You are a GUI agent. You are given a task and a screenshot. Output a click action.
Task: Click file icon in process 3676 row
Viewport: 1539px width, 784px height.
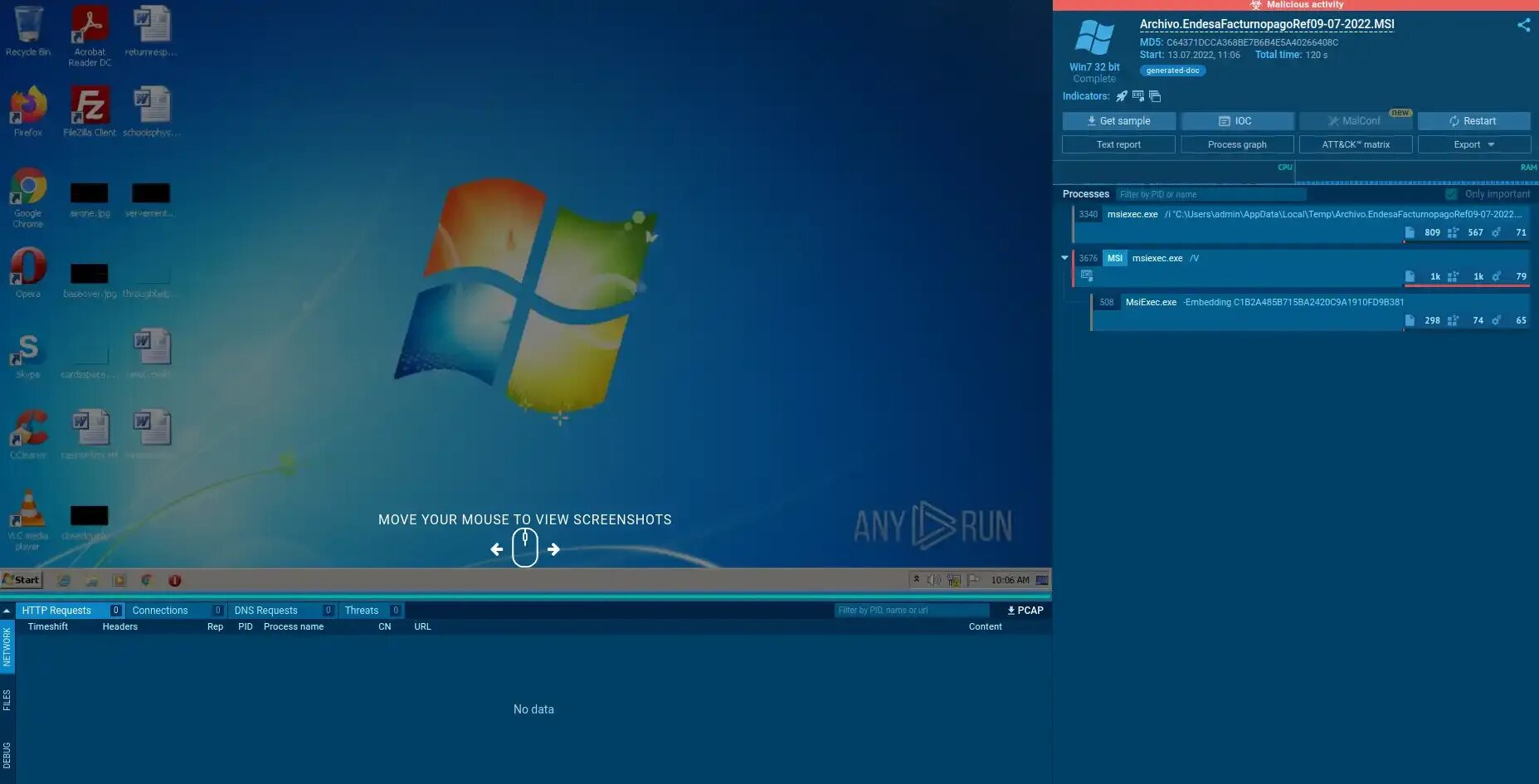tap(1410, 277)
